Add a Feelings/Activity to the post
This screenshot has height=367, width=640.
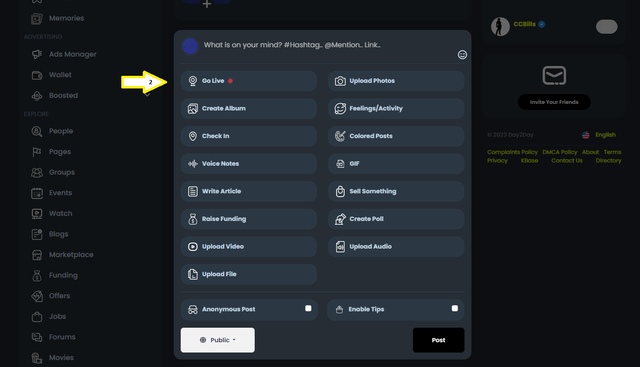(396, 109)
